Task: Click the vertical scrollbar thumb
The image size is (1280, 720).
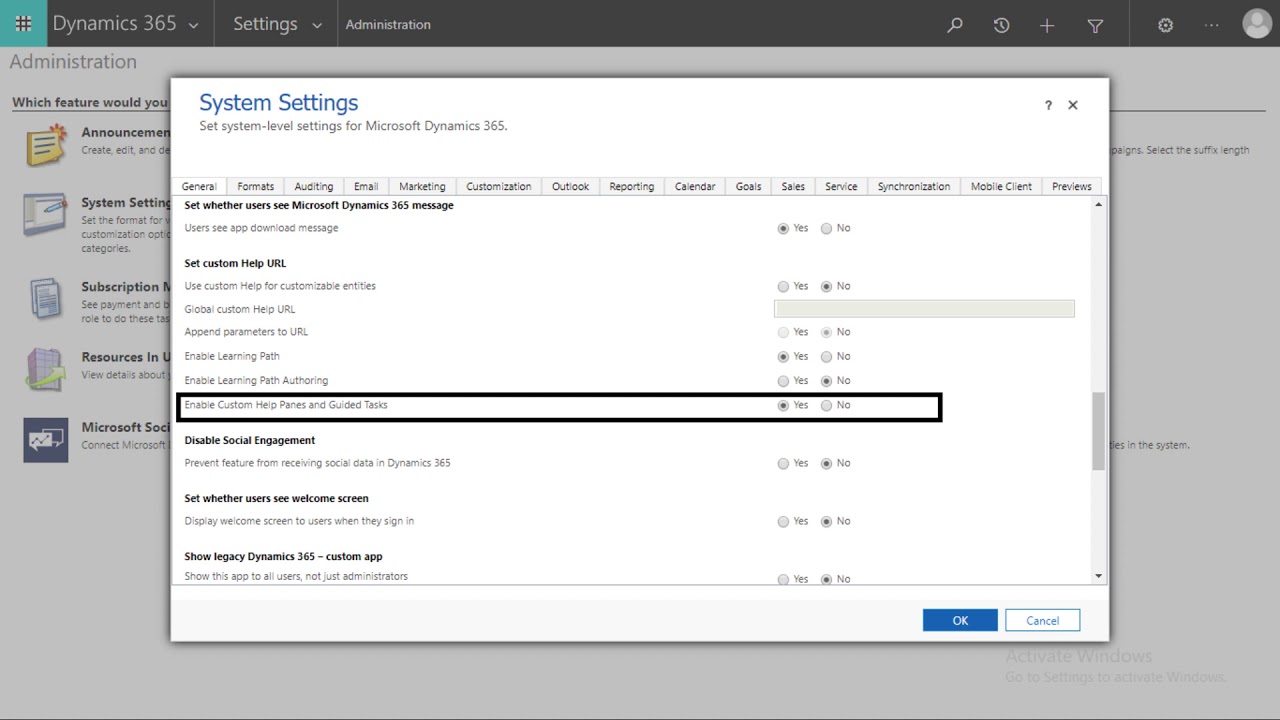Action: [1098, 431]
